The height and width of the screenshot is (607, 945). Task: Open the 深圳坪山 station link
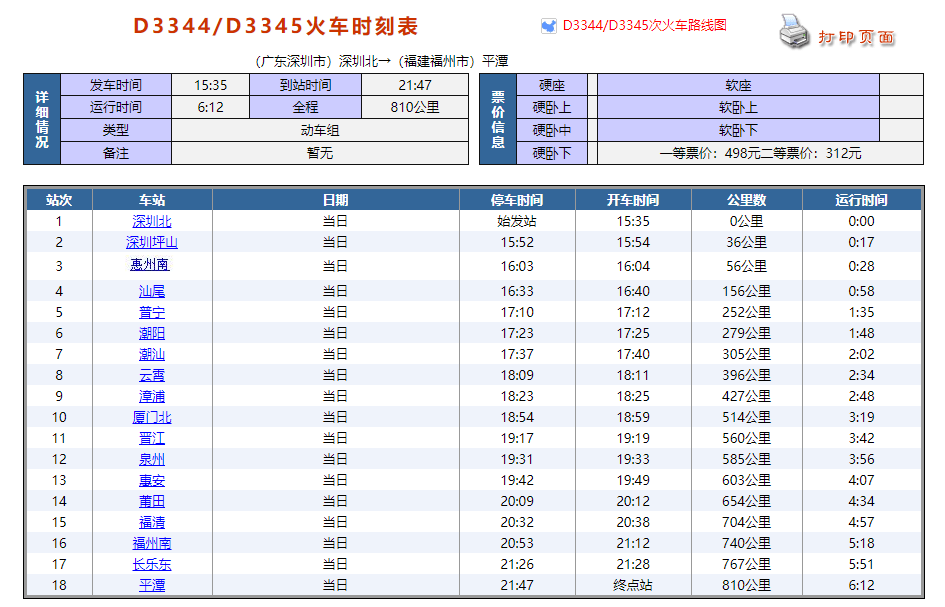tap(152, 242)
